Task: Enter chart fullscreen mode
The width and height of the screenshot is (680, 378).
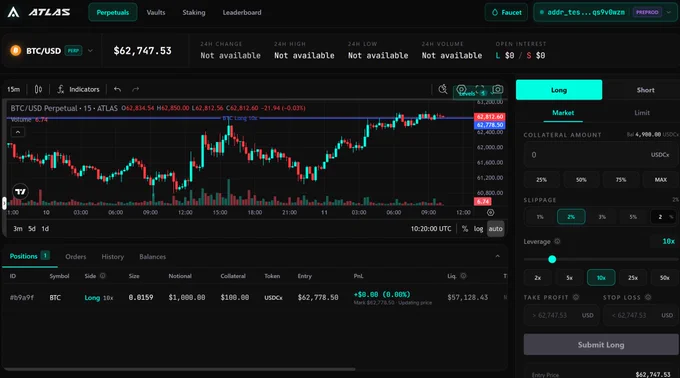Action: click(x=480, y=89)
